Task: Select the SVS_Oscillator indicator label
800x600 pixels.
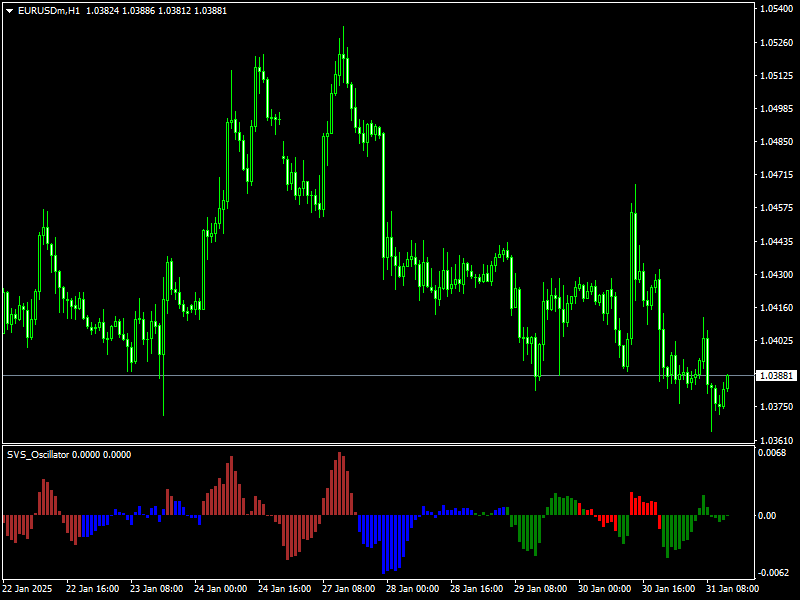Action: (38, 455)
